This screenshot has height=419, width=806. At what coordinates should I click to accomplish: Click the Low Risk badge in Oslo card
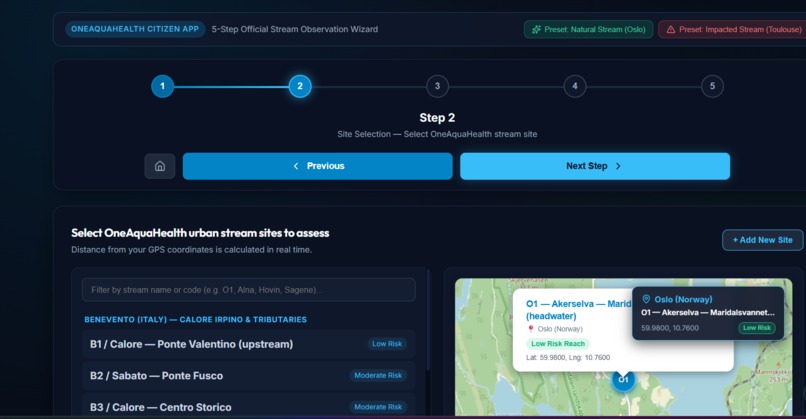point(757,327)
